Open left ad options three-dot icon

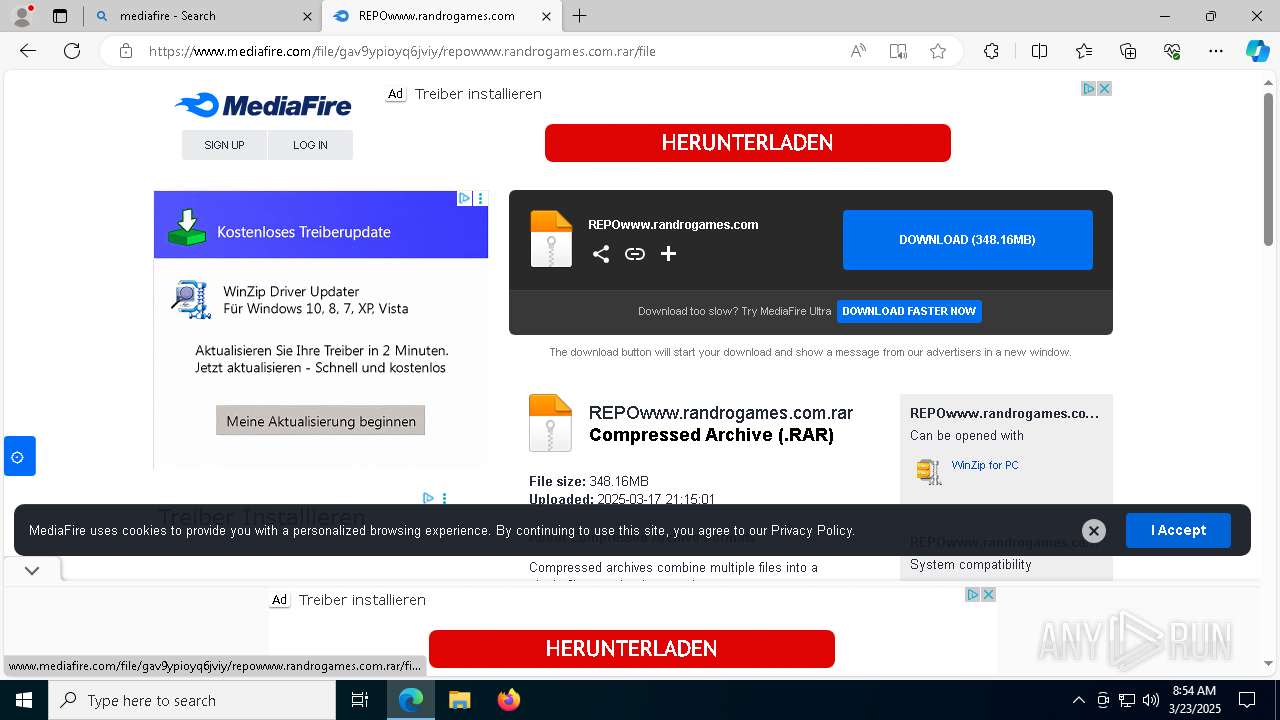click(x=481, y=199)
